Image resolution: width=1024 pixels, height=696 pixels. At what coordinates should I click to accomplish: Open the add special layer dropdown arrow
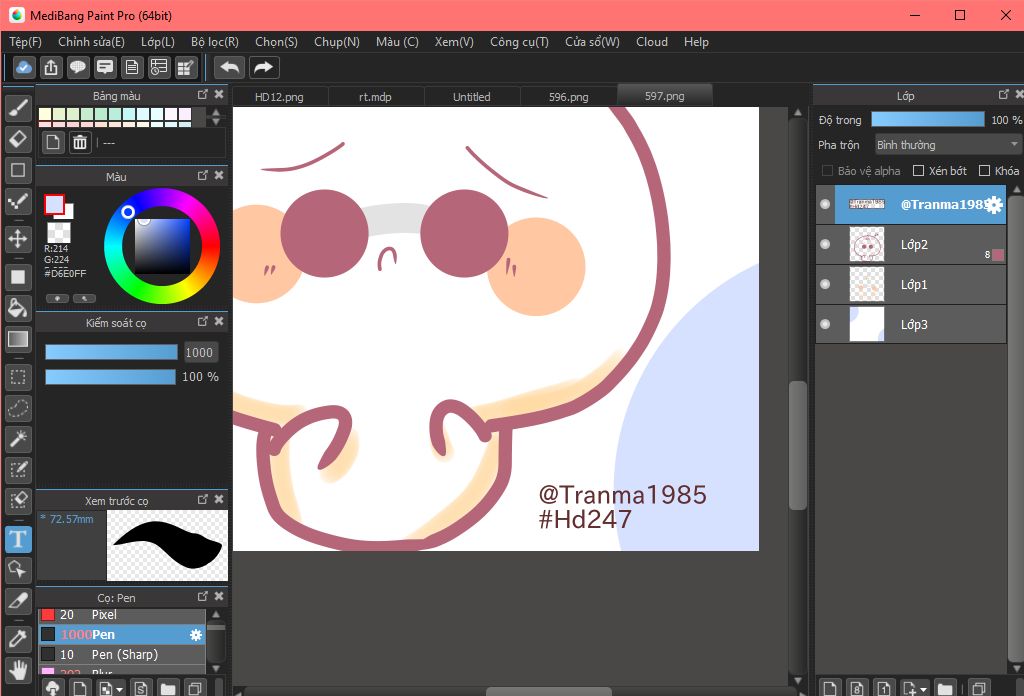click(x=923, y=689)
